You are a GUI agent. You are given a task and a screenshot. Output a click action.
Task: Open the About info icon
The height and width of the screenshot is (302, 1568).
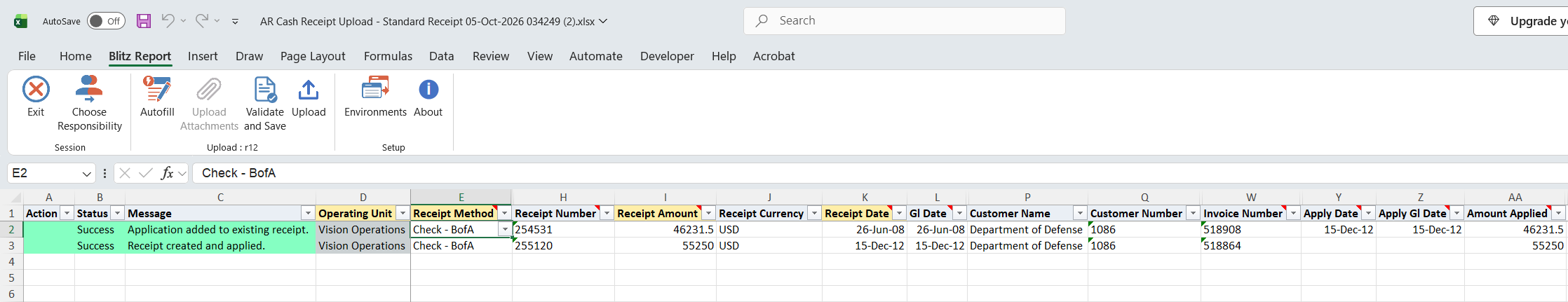point(428,90)
